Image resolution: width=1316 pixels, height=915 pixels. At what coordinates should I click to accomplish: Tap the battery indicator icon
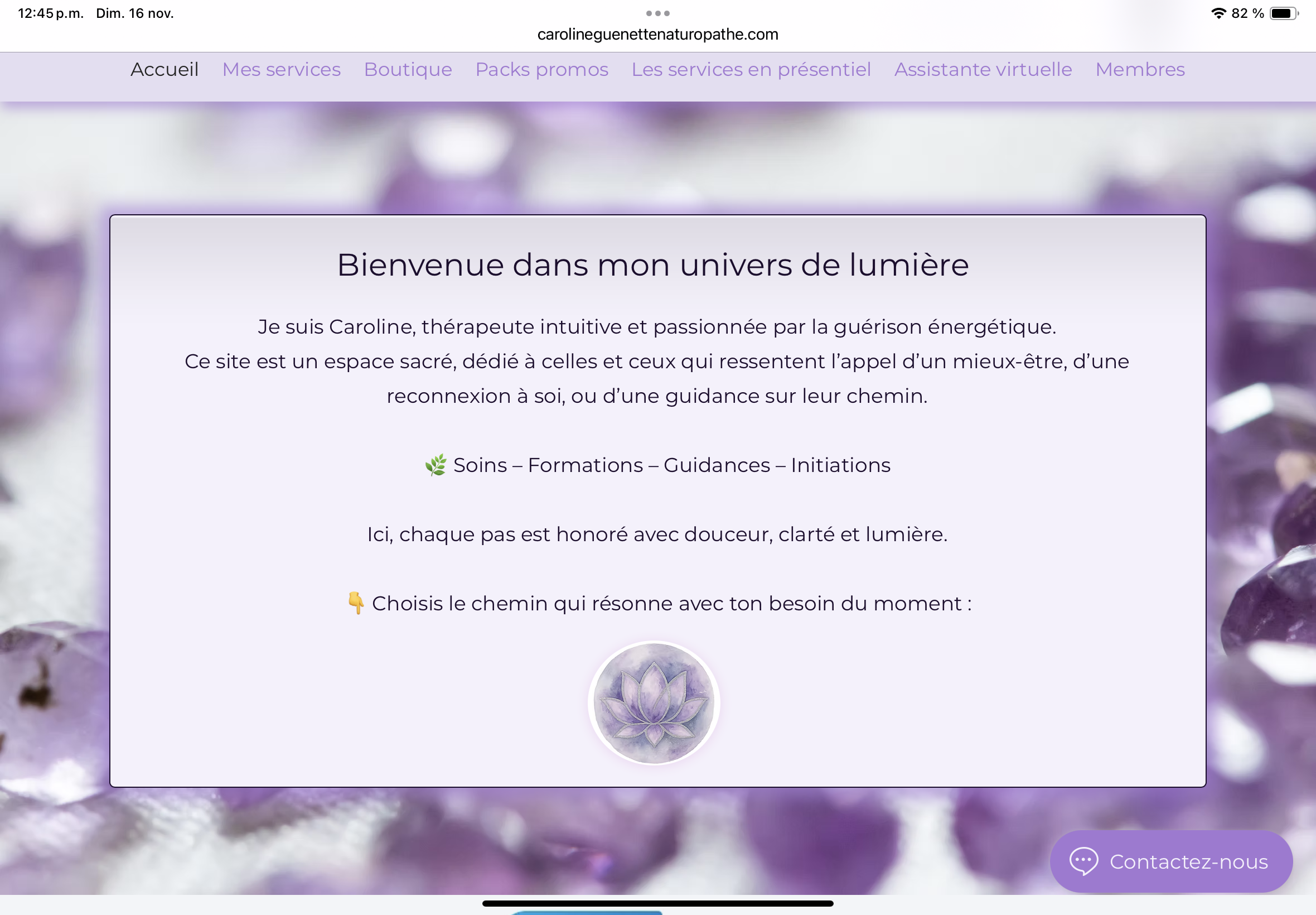point(1283,13)
